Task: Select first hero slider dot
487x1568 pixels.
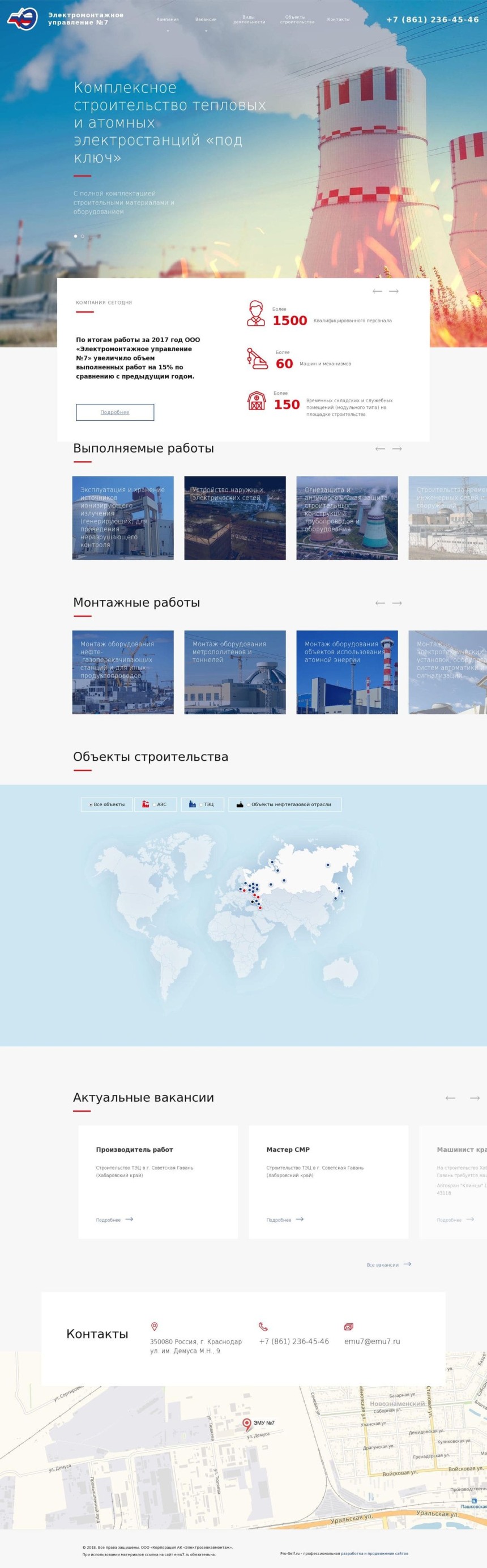Action: pos(75,236)
